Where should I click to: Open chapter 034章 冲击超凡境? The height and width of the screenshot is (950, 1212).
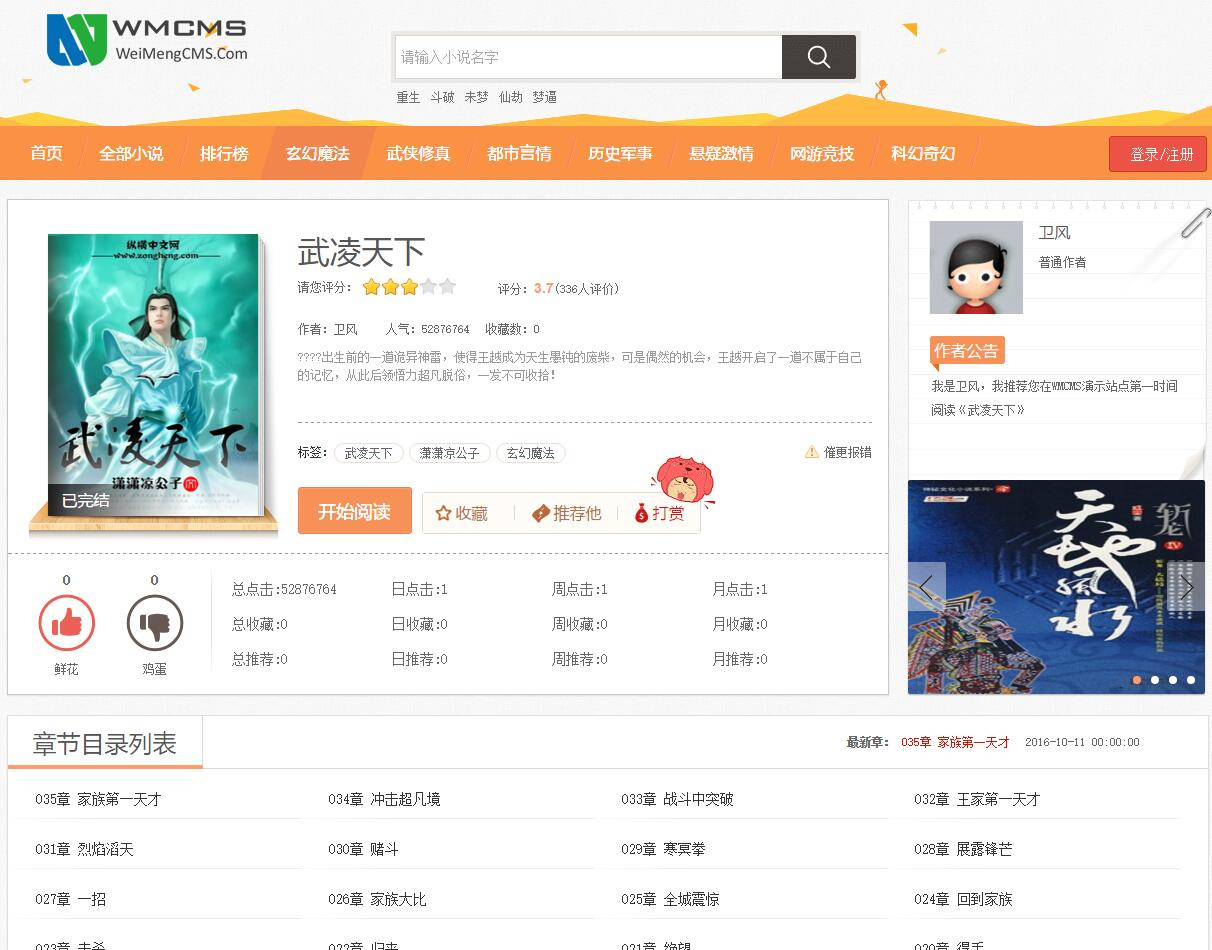click(x=384, y=799)
